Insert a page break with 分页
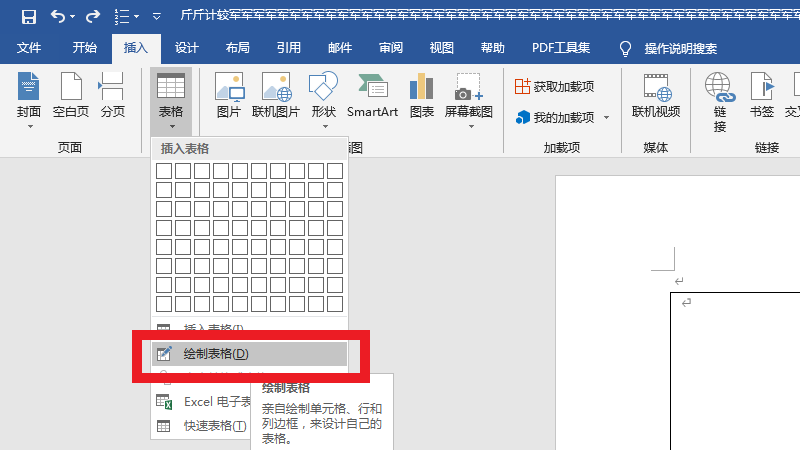Image resolution: width=800 pixels, height=450 pixels. pyautogui.click(x=112, y=96)
